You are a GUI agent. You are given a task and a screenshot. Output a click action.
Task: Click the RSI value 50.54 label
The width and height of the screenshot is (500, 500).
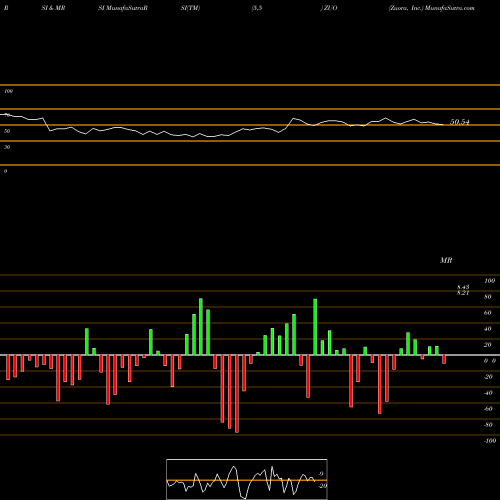460,122
